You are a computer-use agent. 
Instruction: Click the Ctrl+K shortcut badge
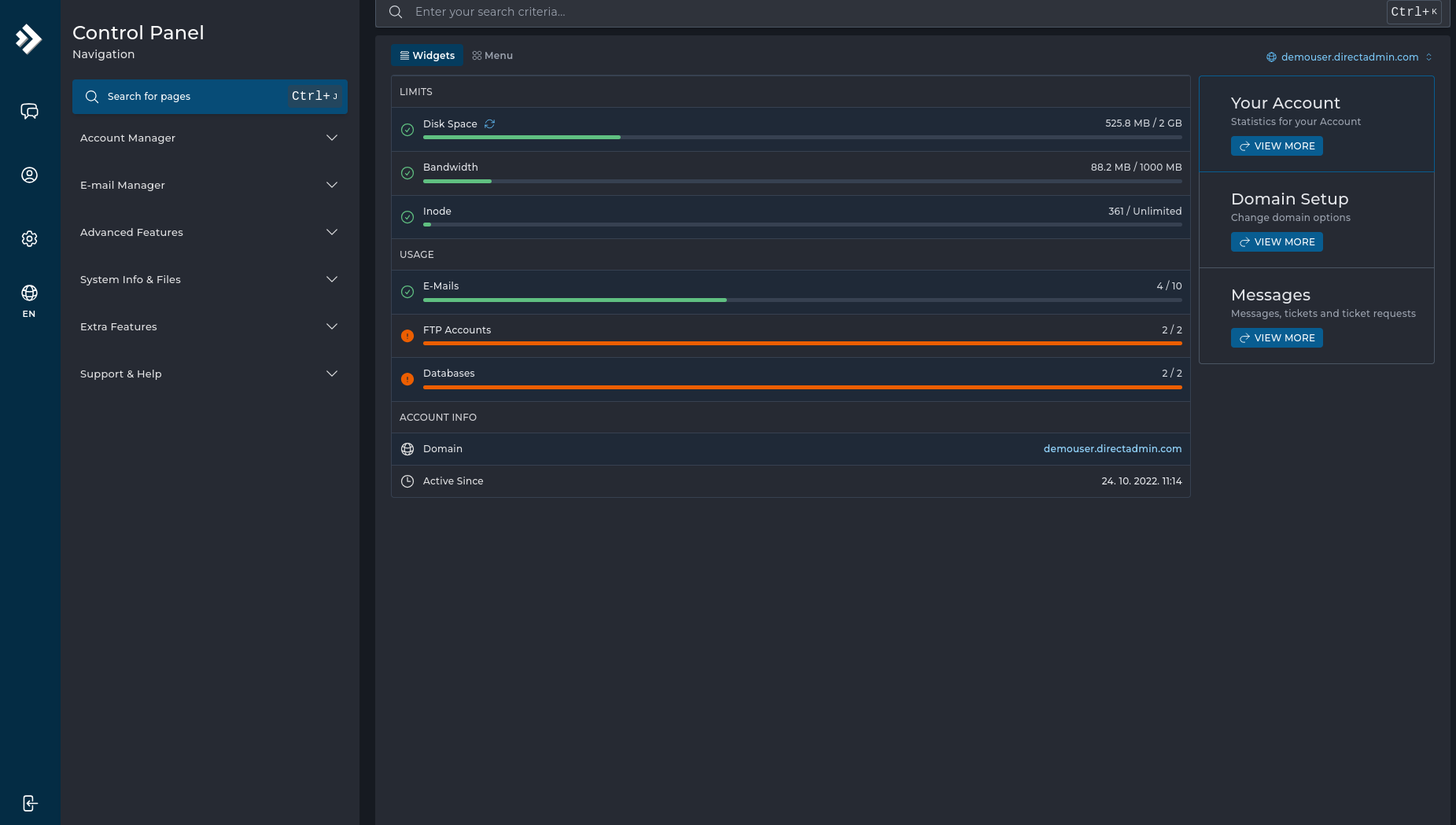point(1414,12)
